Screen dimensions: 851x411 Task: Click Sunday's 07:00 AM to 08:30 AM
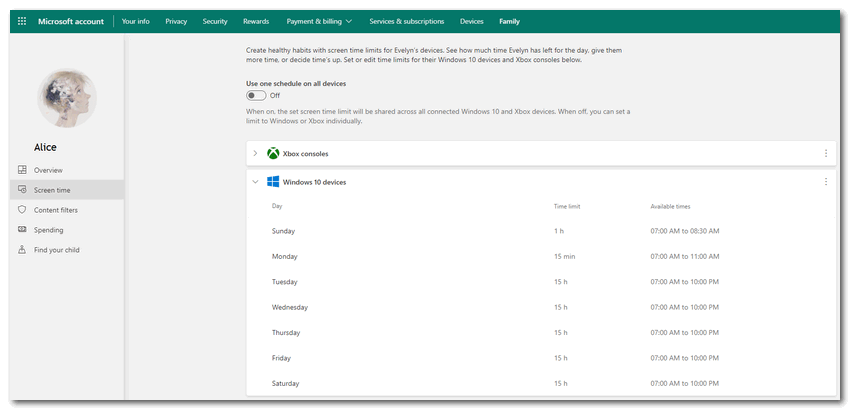tap(685, 231)
